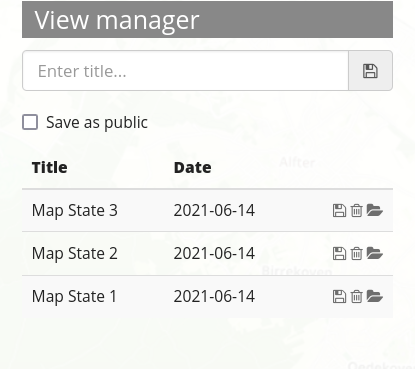Select the Date column header

[193, 167]
